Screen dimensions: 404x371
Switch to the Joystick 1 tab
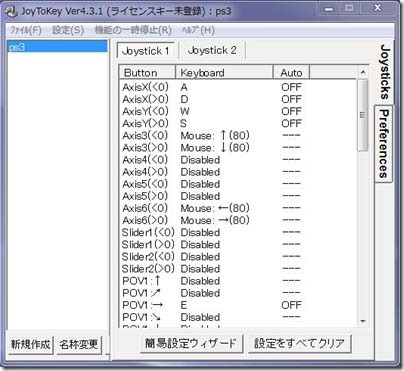(x=146, y=51)
